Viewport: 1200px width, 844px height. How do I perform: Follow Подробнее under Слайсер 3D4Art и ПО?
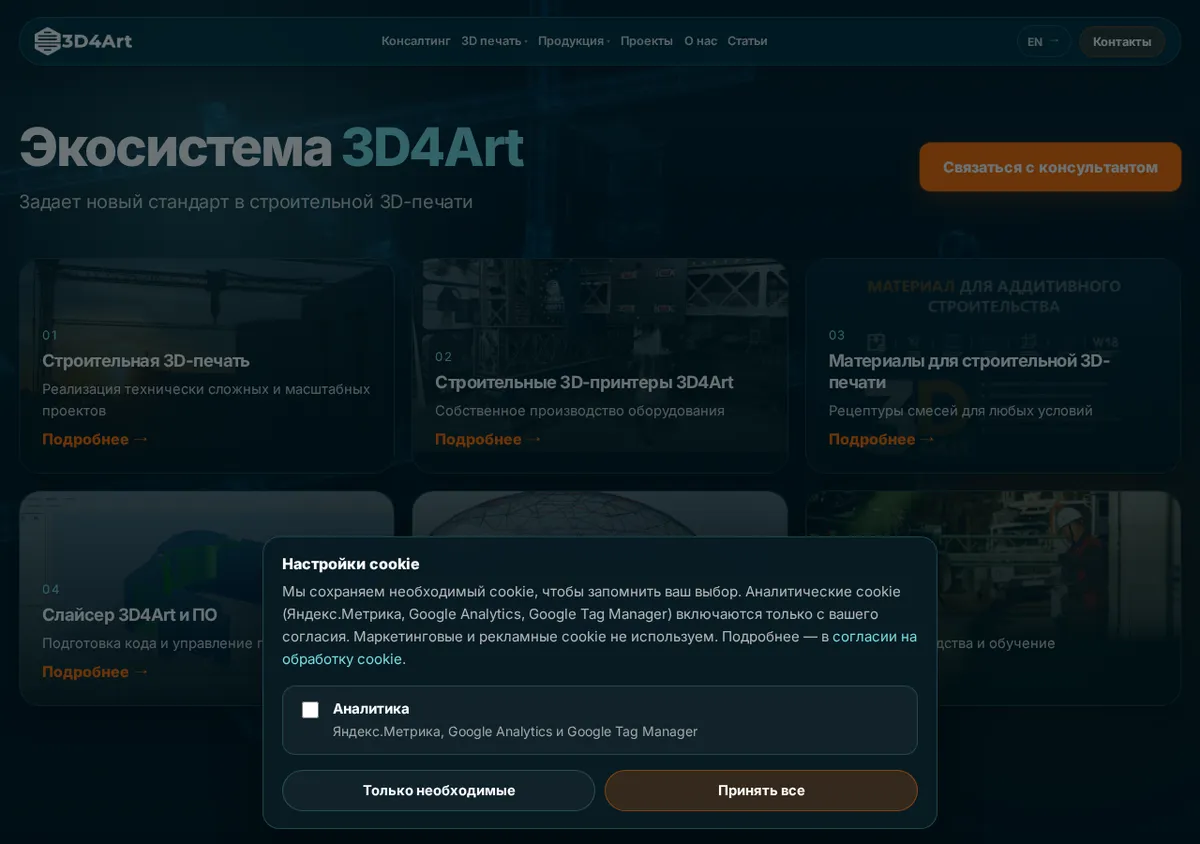point(95,671)
